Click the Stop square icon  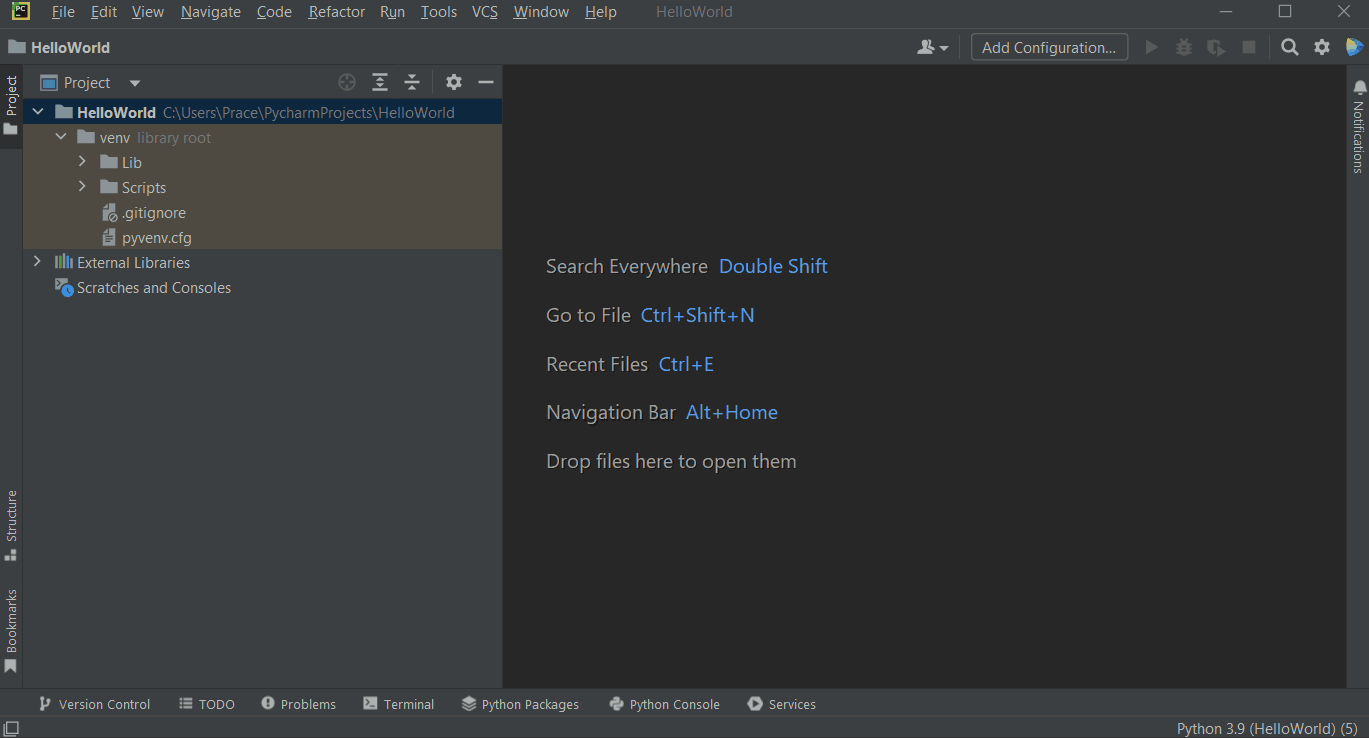[1249, 47]
